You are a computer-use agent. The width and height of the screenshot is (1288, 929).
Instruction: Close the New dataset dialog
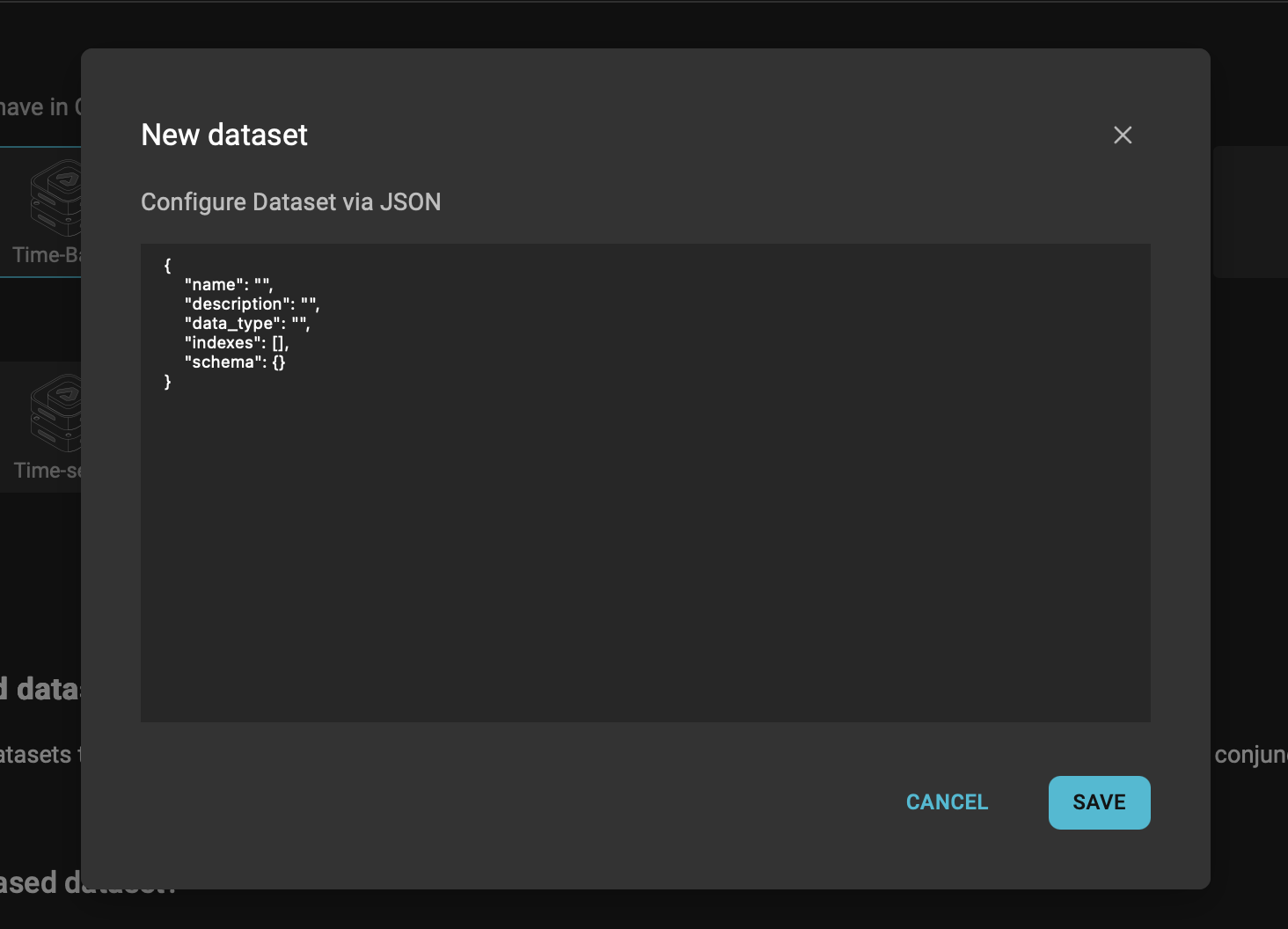point(1123,135)
